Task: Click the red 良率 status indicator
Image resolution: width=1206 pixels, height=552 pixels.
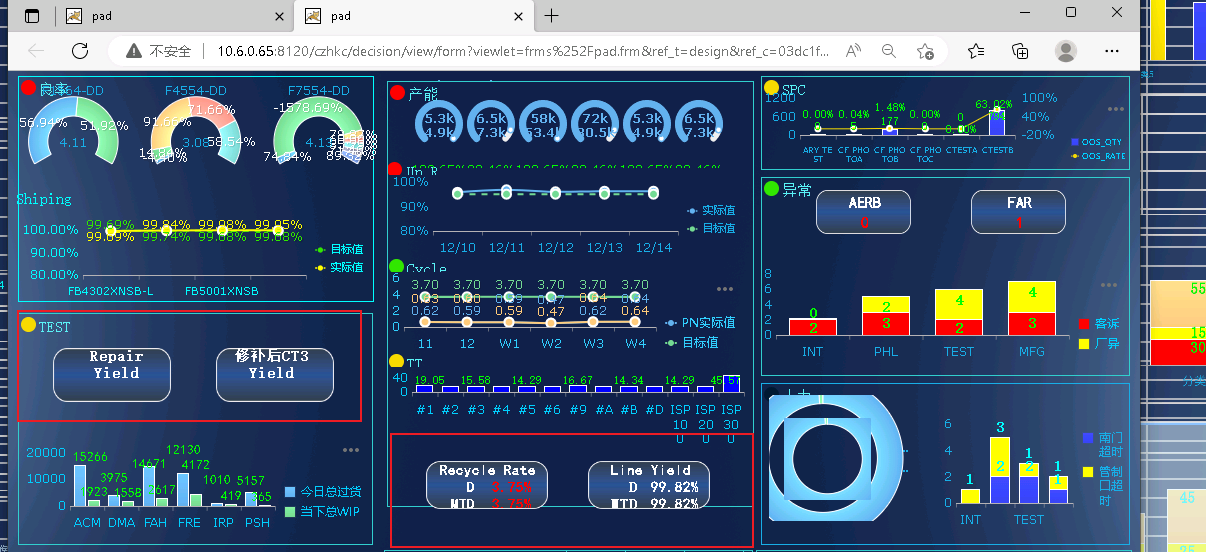Action: coord(29,88)
